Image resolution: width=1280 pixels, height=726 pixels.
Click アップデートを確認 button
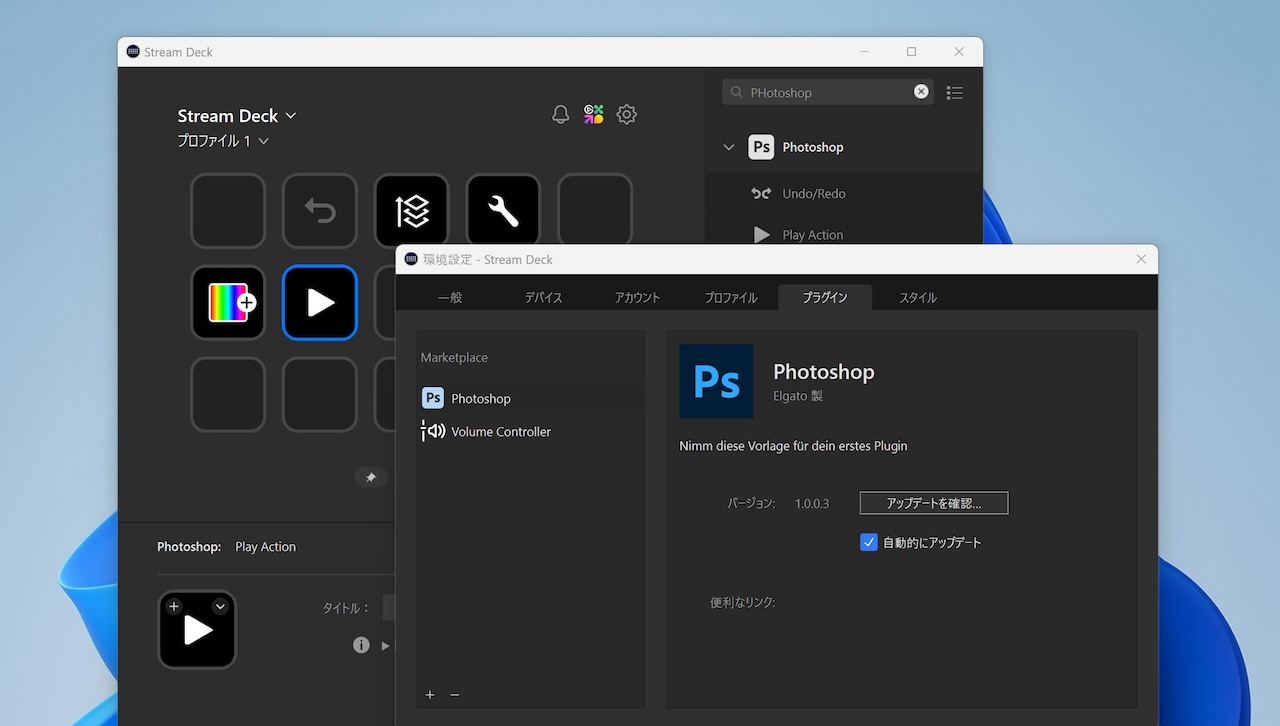pos(934,503)
